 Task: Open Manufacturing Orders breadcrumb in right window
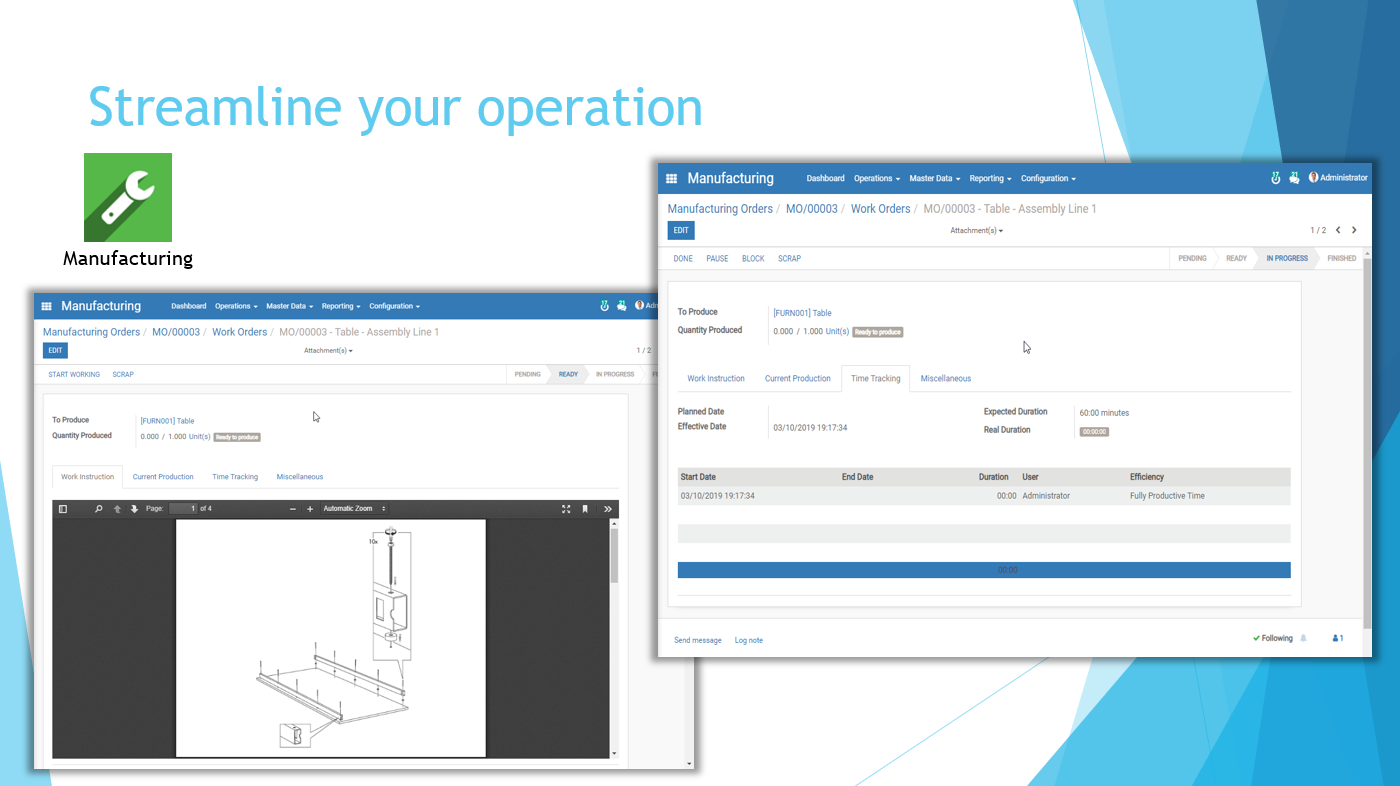pyautogui.click(x=720, y=209)
